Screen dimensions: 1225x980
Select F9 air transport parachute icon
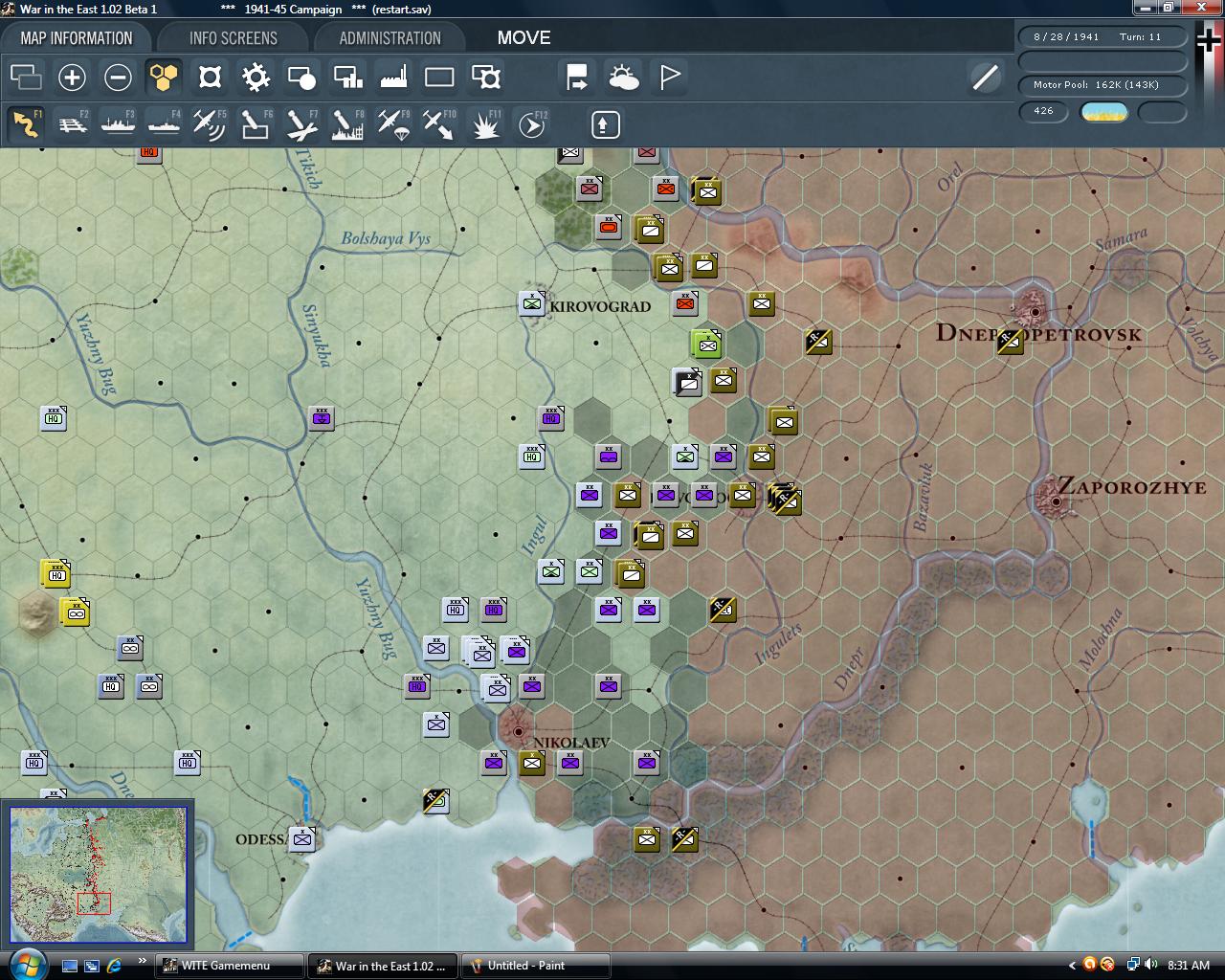click(393, 124)
